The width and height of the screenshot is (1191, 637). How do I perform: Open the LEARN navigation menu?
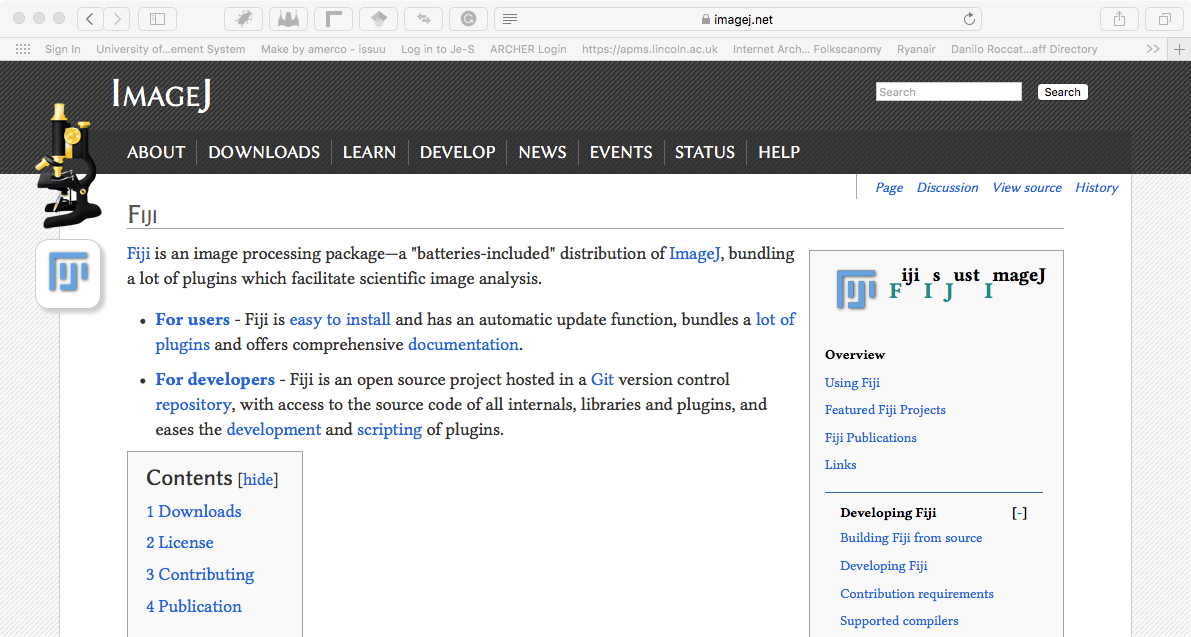click(369, 152)
